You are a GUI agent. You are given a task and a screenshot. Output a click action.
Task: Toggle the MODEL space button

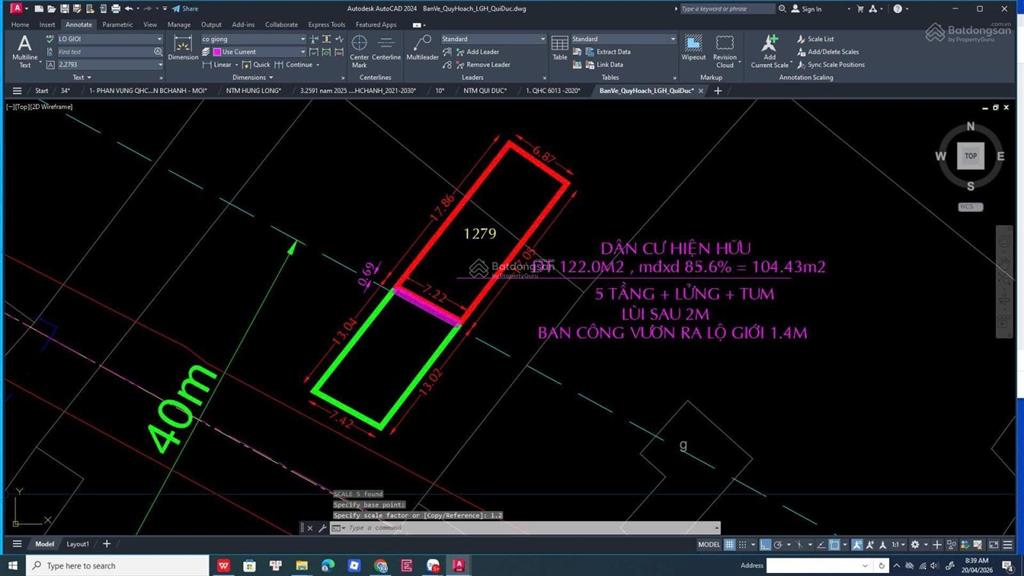[x=709, y=544]
